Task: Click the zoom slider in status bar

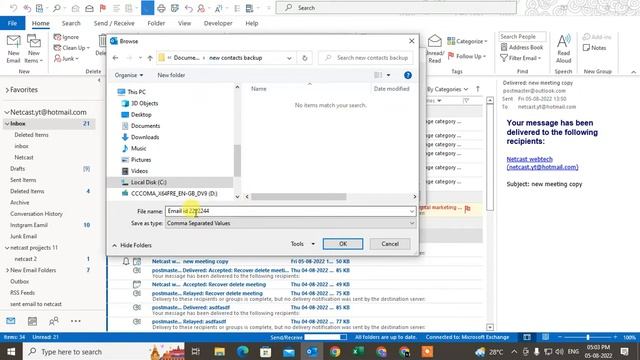Action: pyautogui.click(x=588, y=337)
